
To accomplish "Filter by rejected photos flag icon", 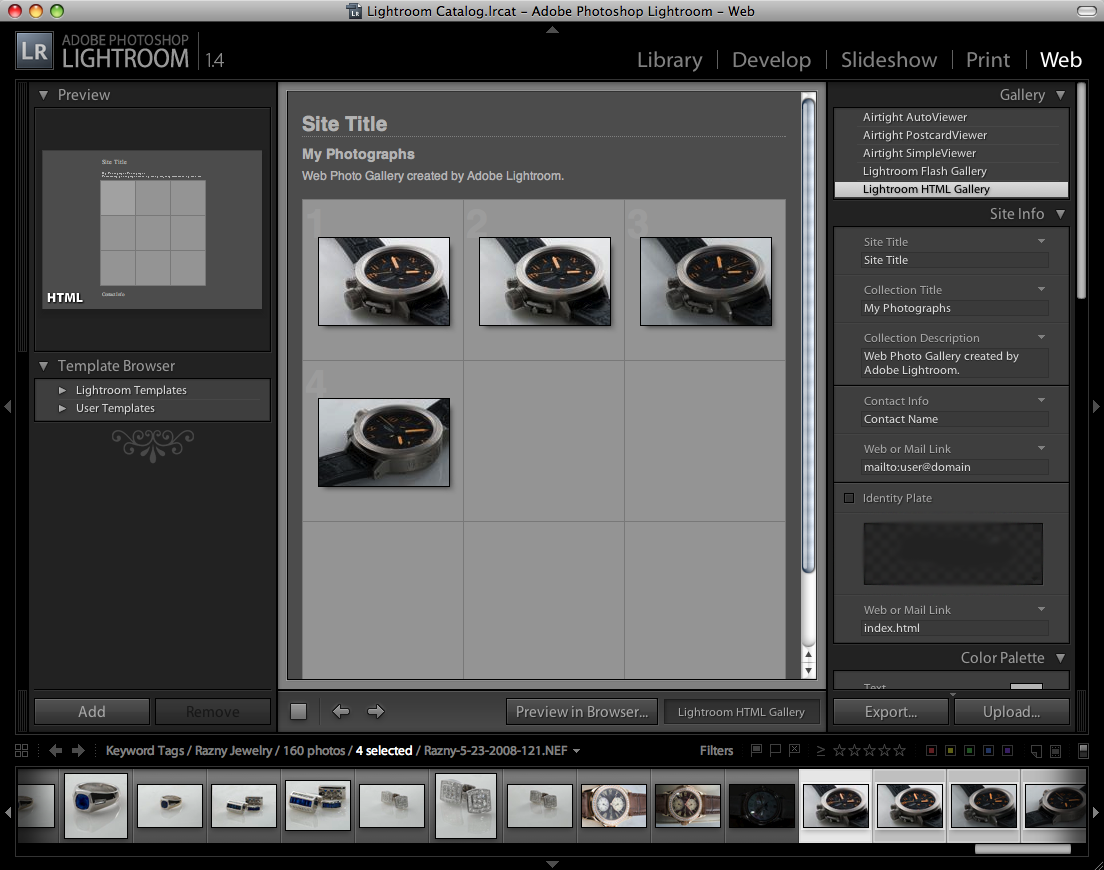I will click(x=794, y=750).
